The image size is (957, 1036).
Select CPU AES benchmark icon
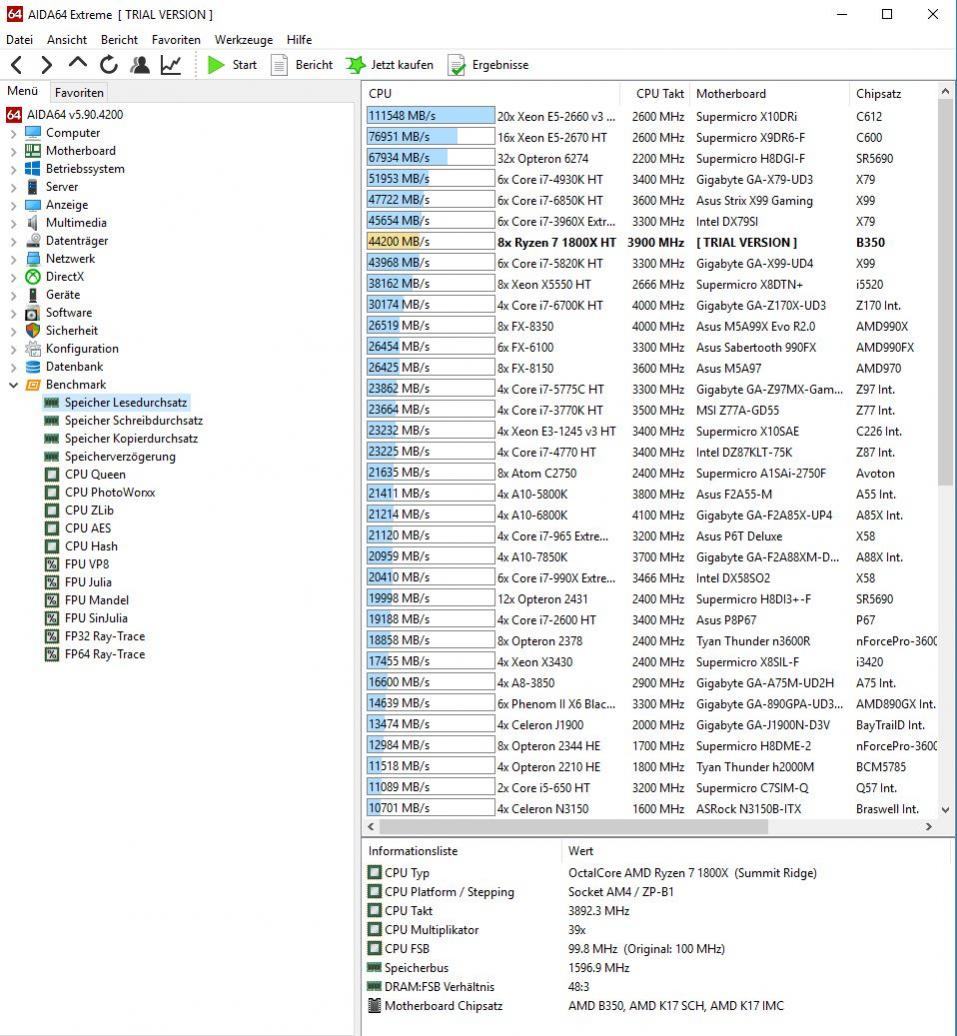(52, 529)
